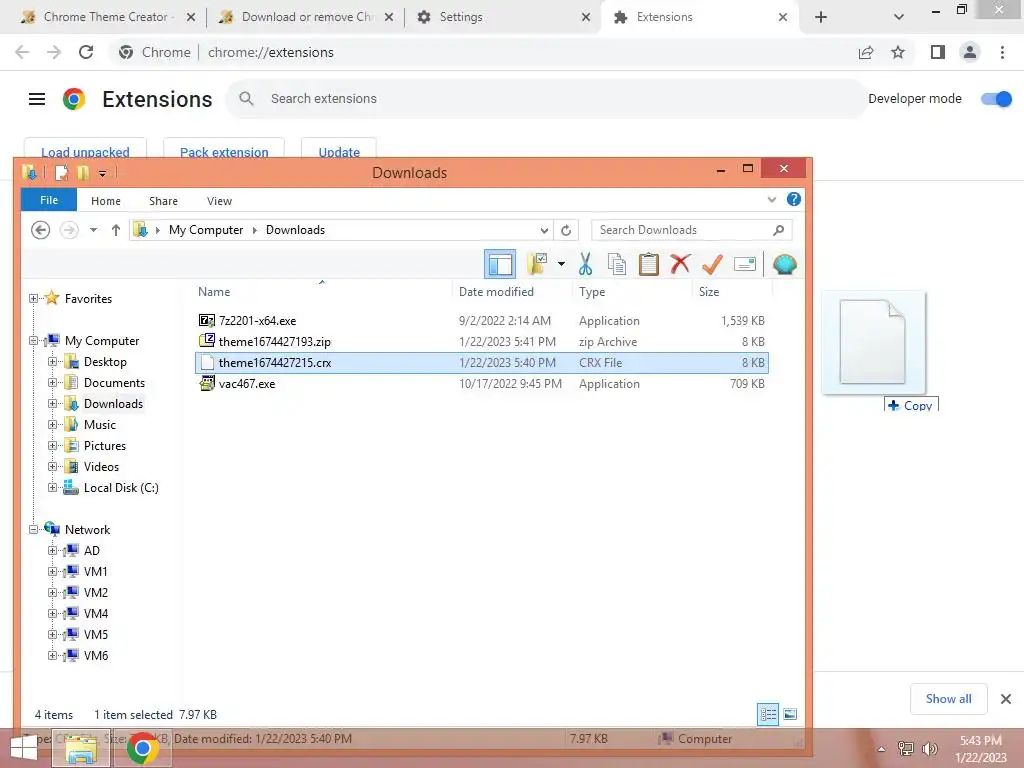Click the Rename card icon in toolbar

pyautogui.click(x=744, y=264)
